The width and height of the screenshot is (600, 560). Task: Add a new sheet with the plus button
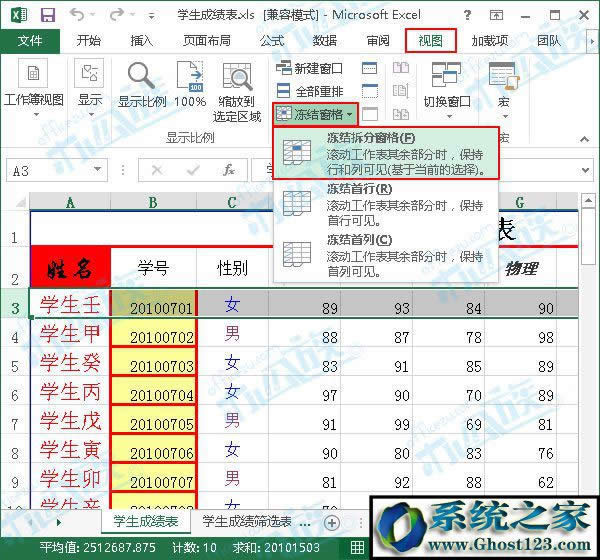[x=332, y=522]
